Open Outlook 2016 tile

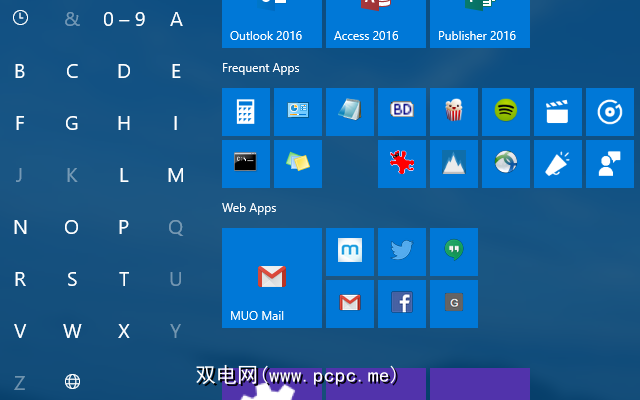pyautogui.click(x=272, y=24)
